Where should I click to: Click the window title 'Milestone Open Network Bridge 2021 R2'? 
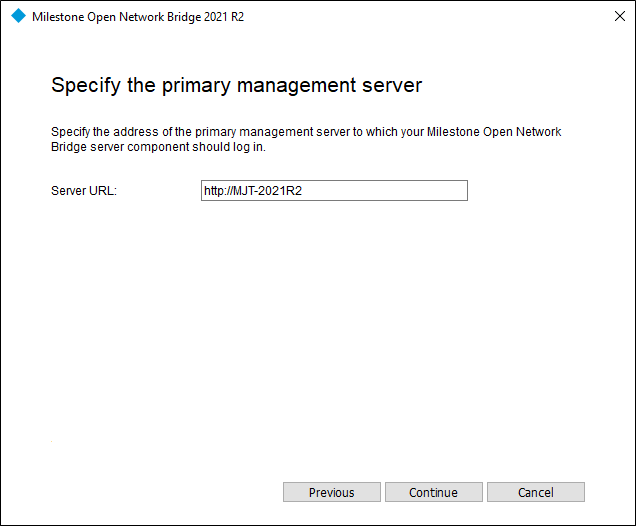[138, 18]
